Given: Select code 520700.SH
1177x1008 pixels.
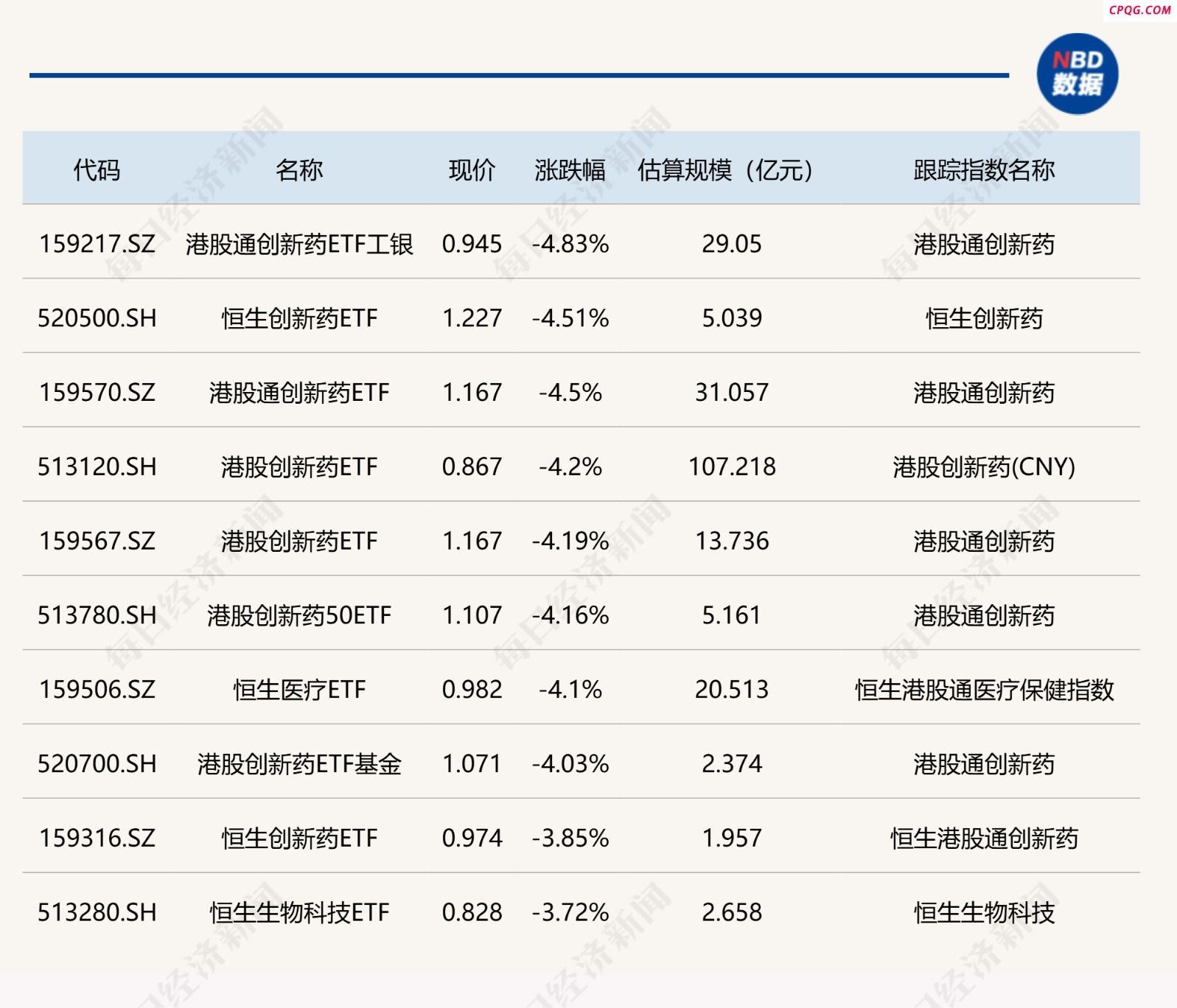Looking at the screenshot, I should click(97, 764).
